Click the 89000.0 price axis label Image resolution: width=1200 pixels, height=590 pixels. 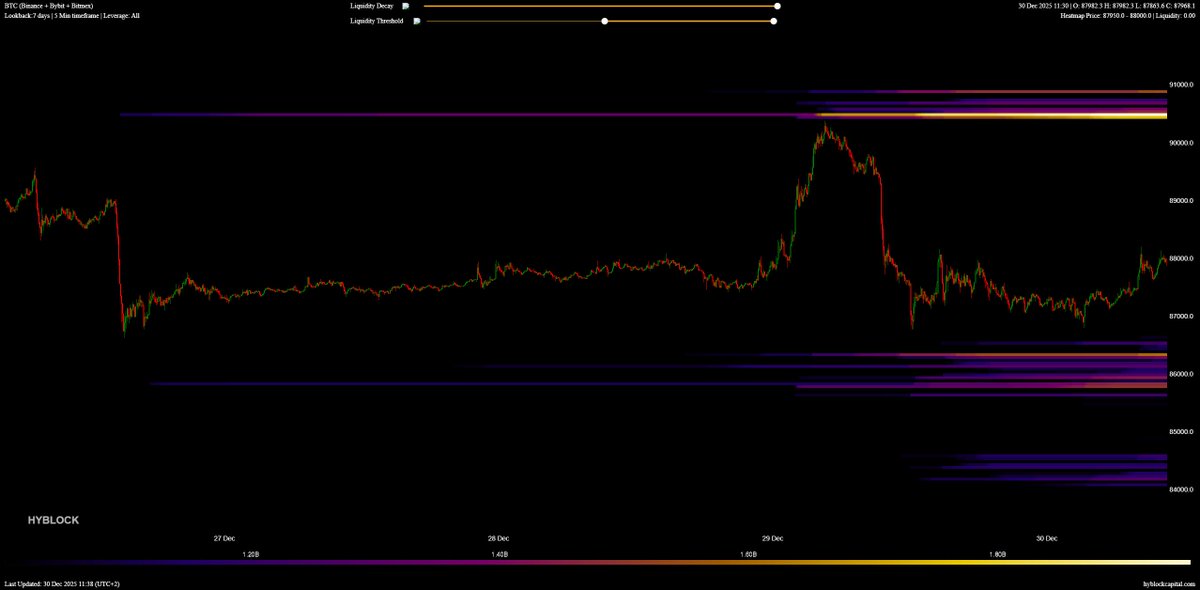click(1181, 201)
